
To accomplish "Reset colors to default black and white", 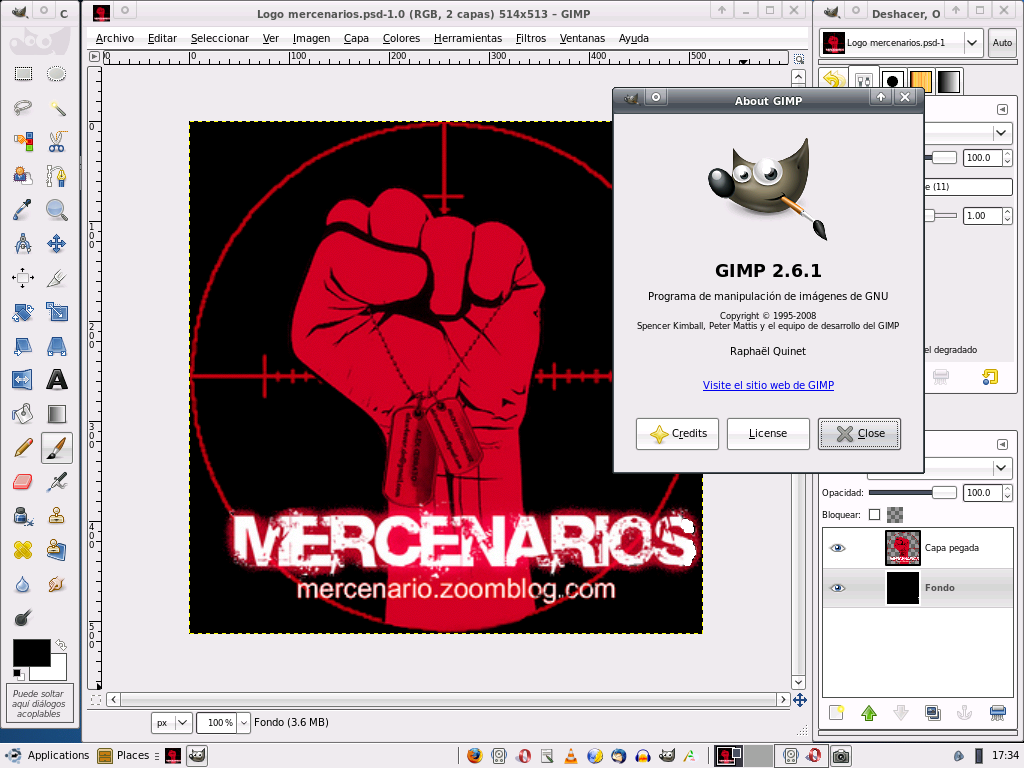I will pos(18,673).
